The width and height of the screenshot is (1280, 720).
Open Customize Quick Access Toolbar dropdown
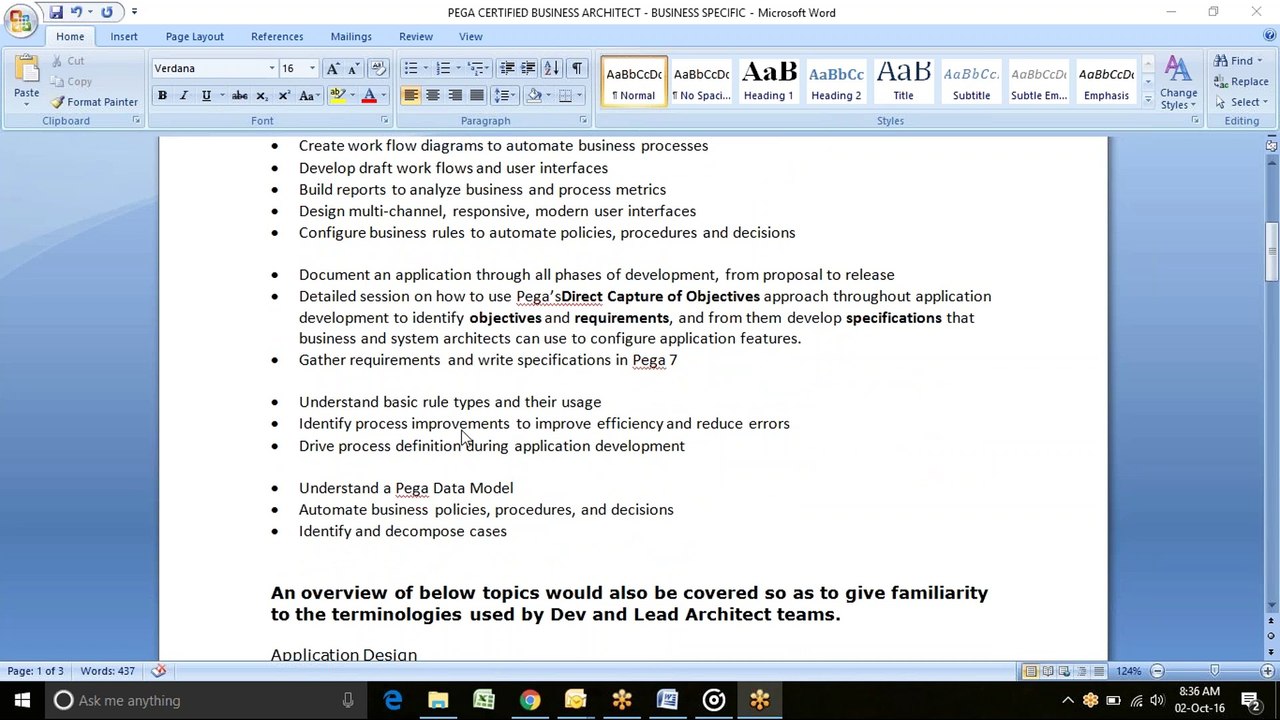click(134, 12)
